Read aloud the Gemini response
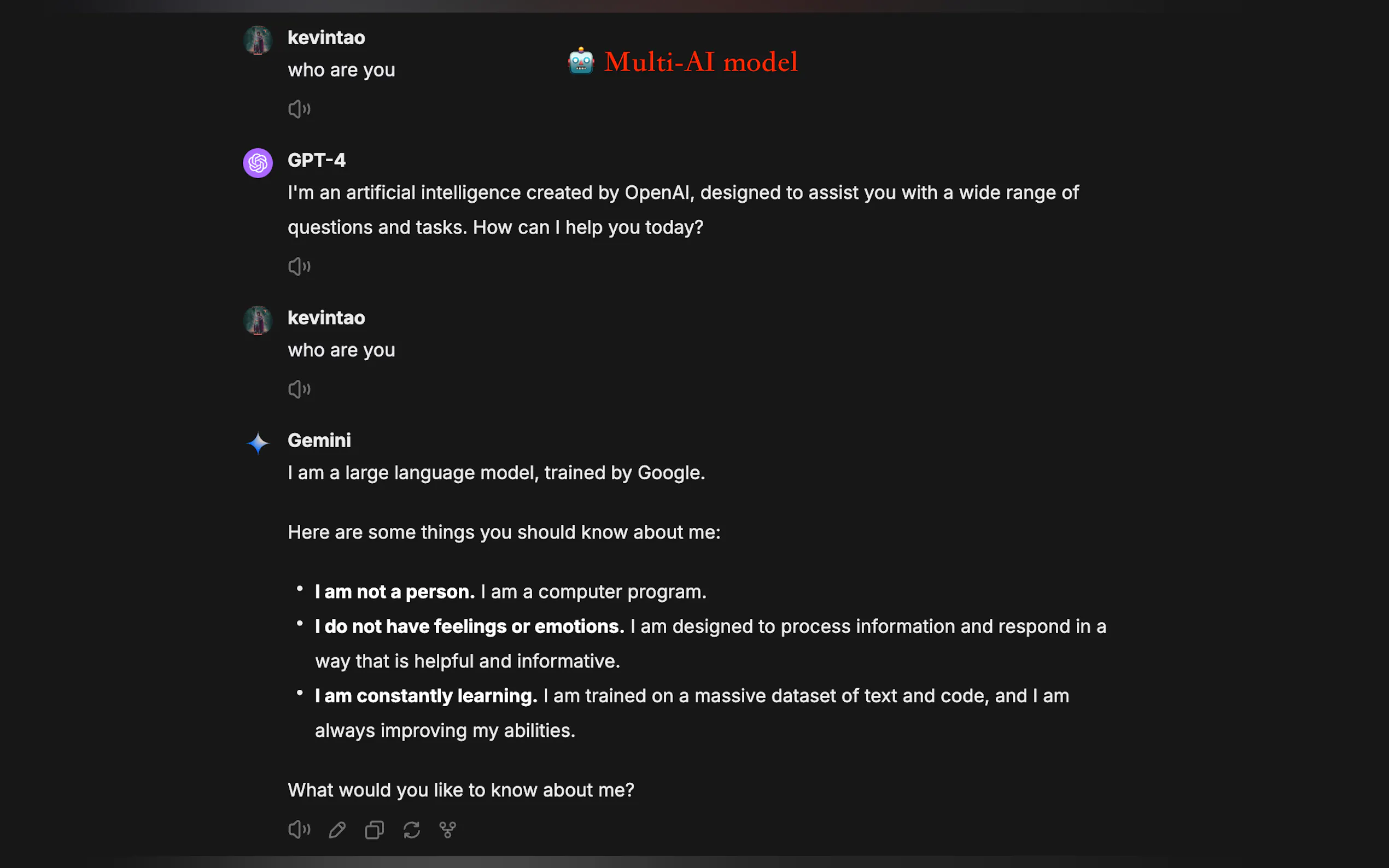The image size is (1389, 868). click(x=299, y=830)
